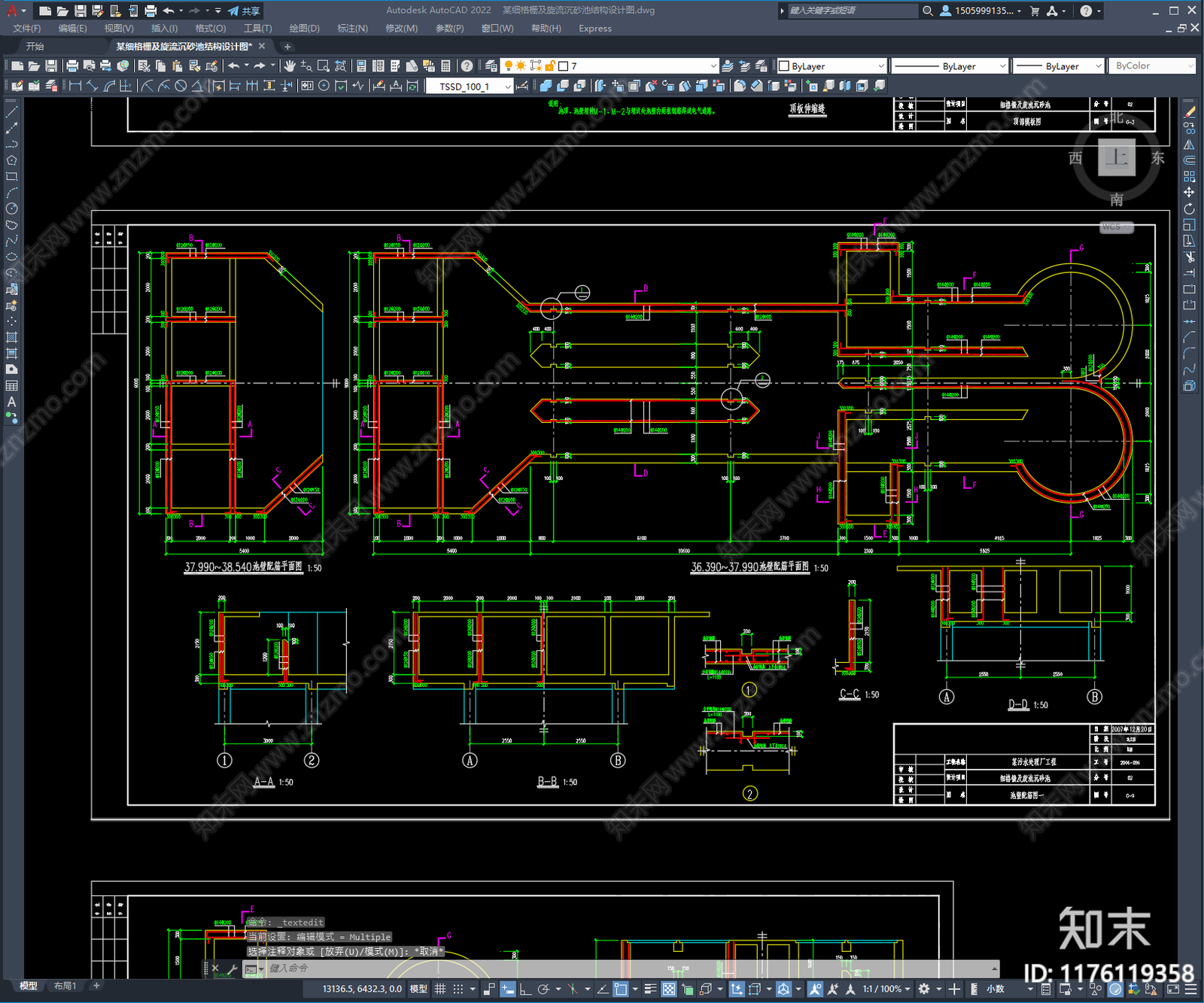The width and height of the screenshot is (1204, 1003).
Task: Click the Save icon in the quick access toolbar
Action: click(80, 11)
